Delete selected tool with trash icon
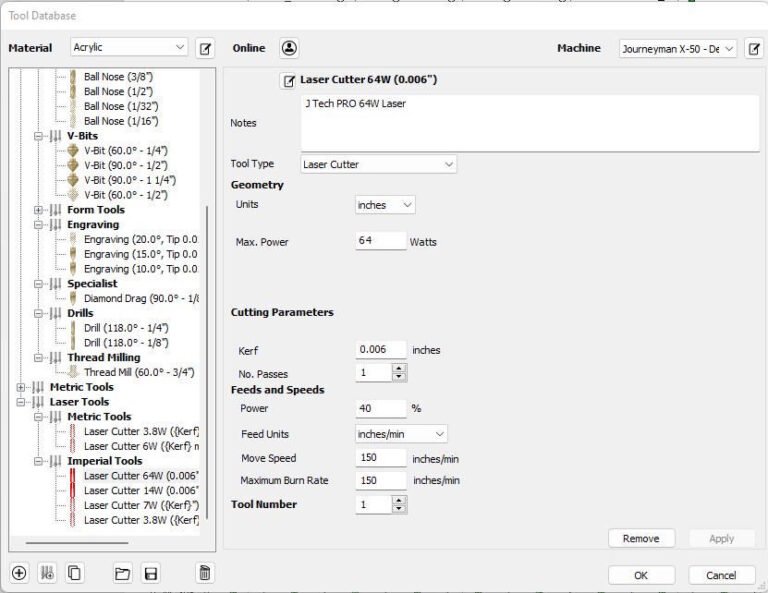 click(204, 573)
